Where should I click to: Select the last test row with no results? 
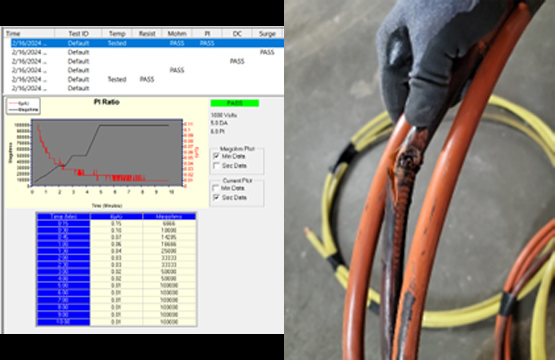pyautogui.click(x=147, y=88)
